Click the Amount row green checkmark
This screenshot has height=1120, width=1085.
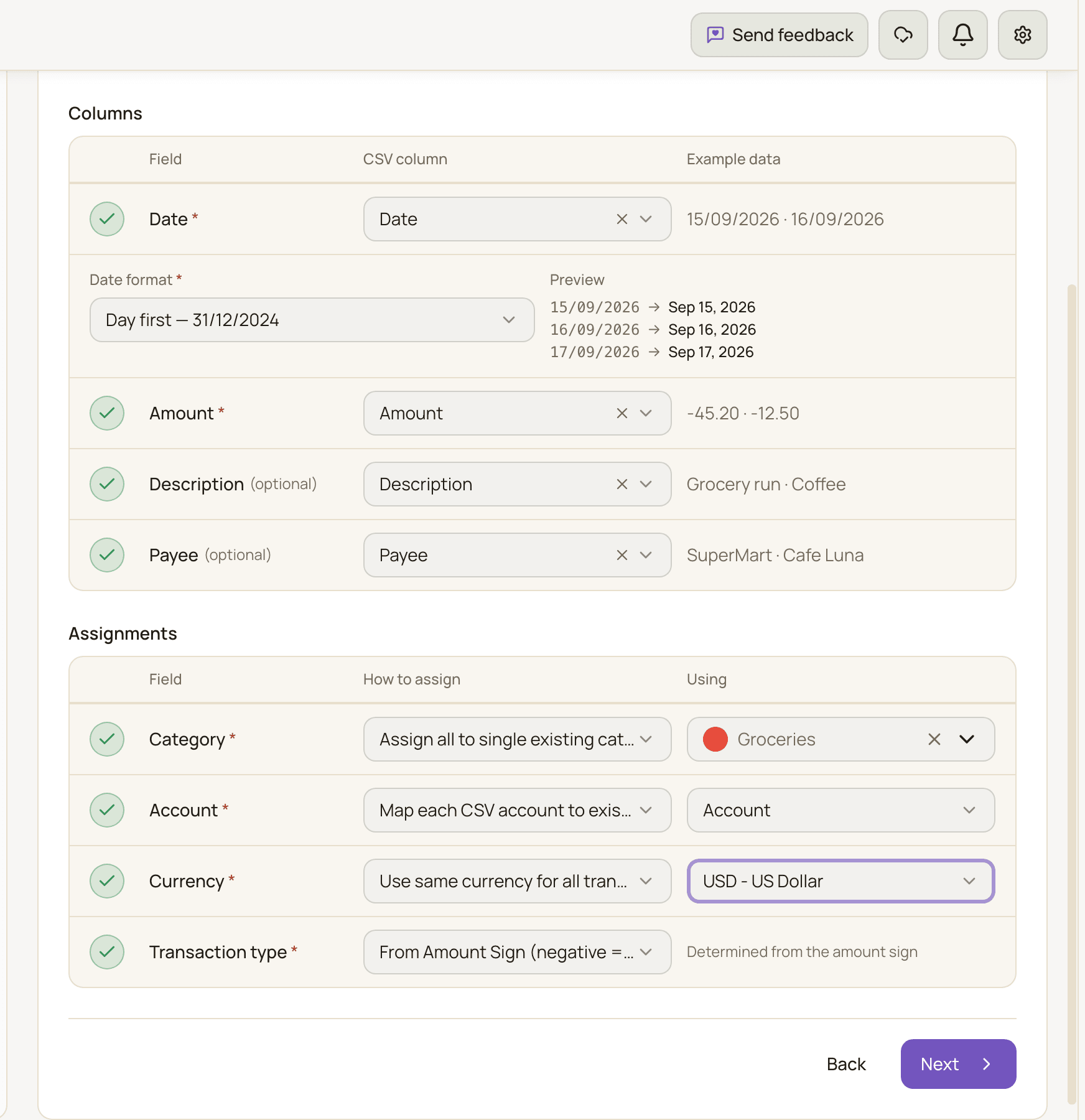click(x=107, y=413)
